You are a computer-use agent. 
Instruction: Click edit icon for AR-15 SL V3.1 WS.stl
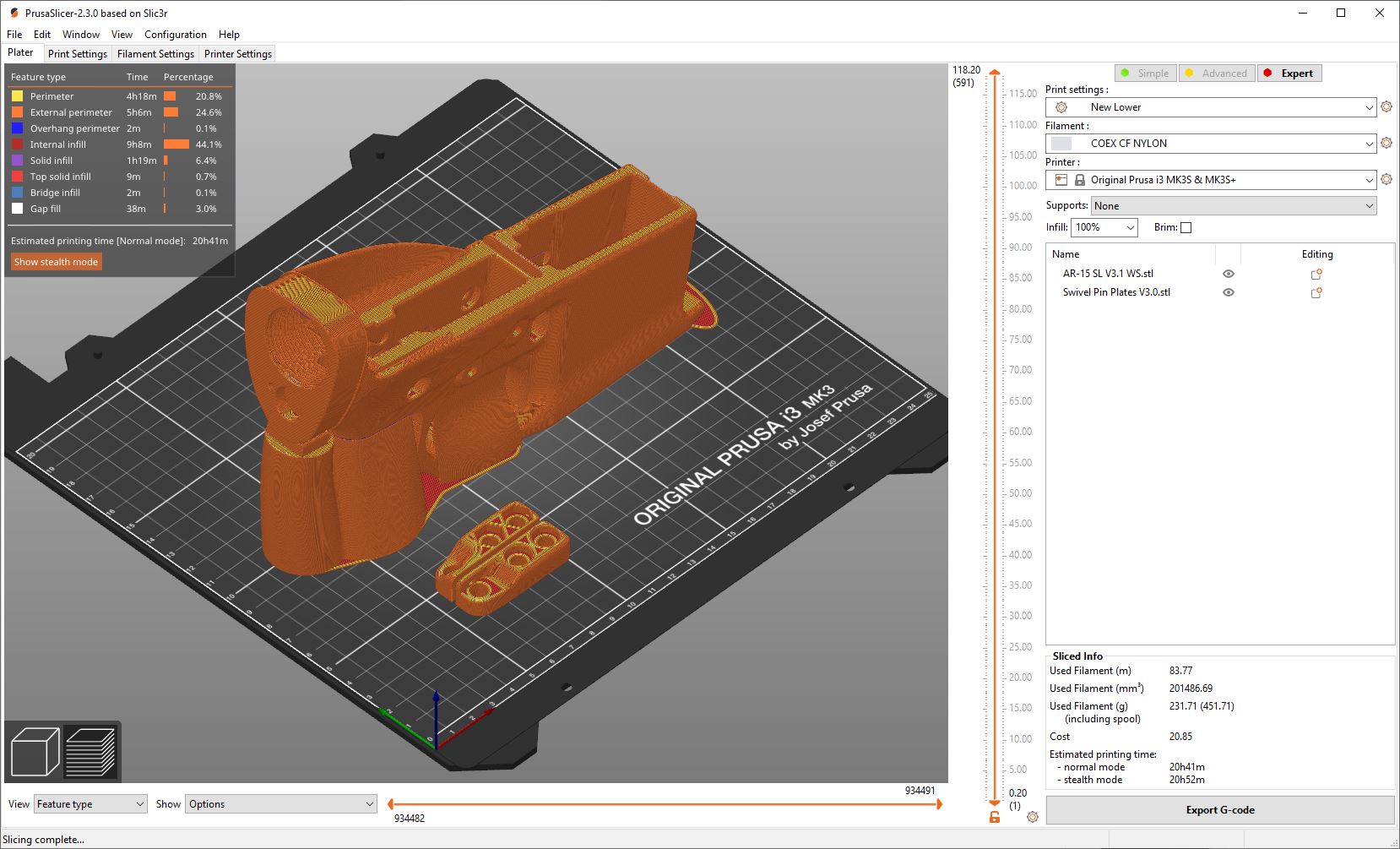point(1316,274)
